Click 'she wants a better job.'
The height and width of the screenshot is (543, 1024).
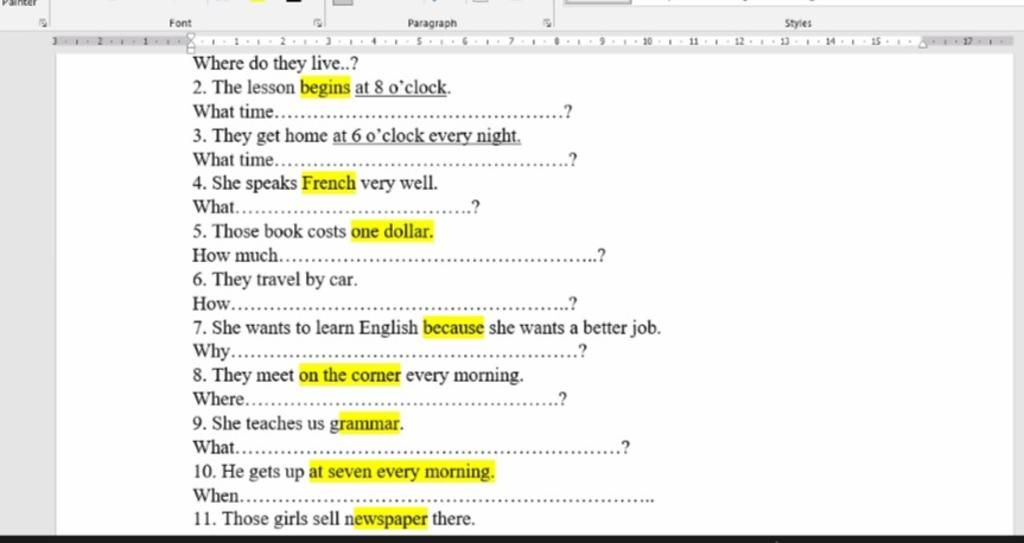[575, 327]
